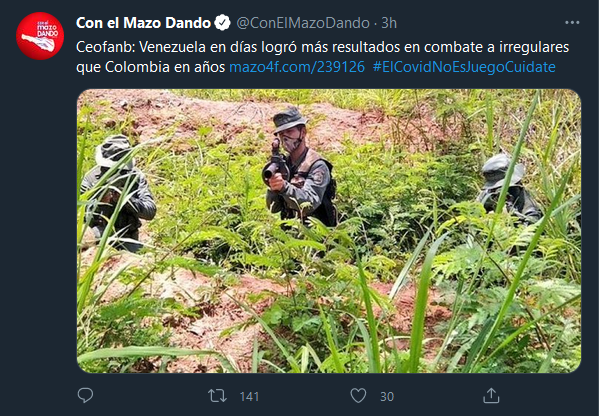599x416 pixels.
Task: Click the 141 retweet count
Action: tap(249, 397)
